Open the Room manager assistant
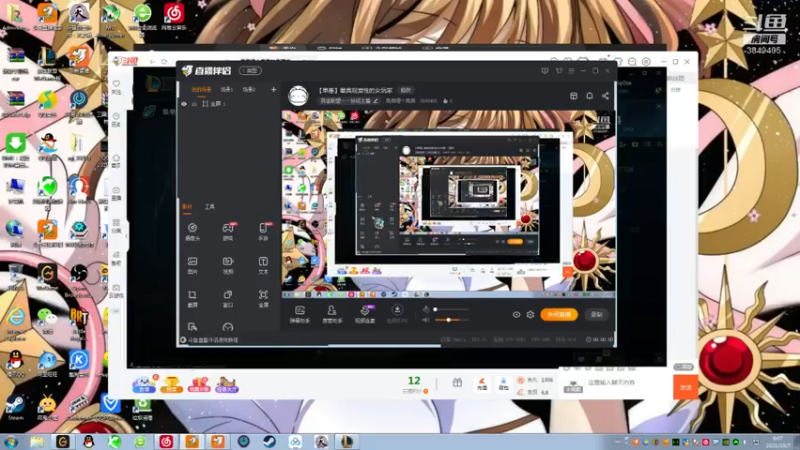 332,314
